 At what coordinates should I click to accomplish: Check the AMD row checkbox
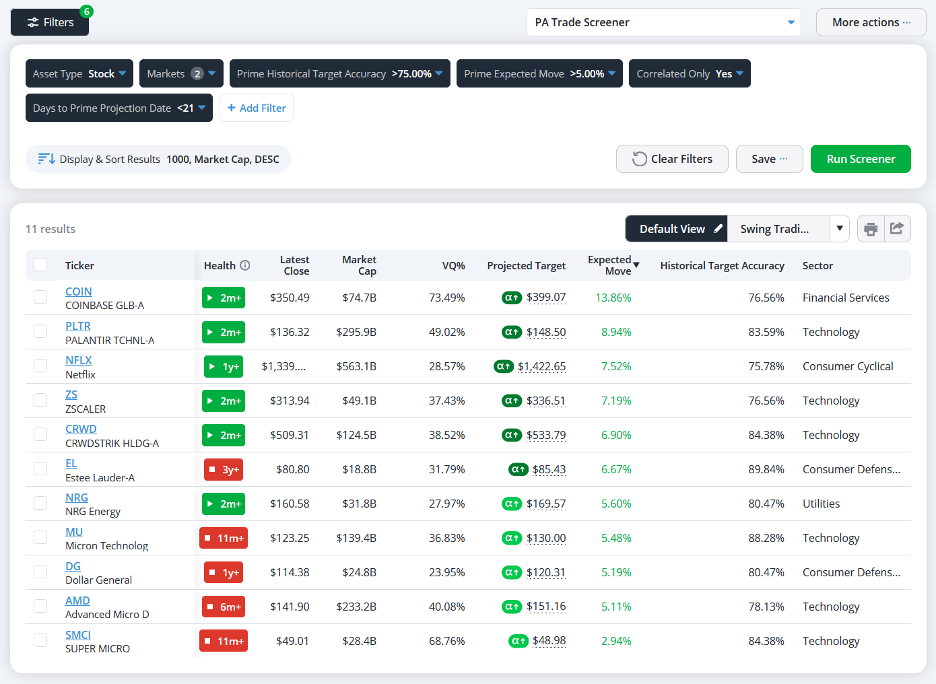point(40,606)
